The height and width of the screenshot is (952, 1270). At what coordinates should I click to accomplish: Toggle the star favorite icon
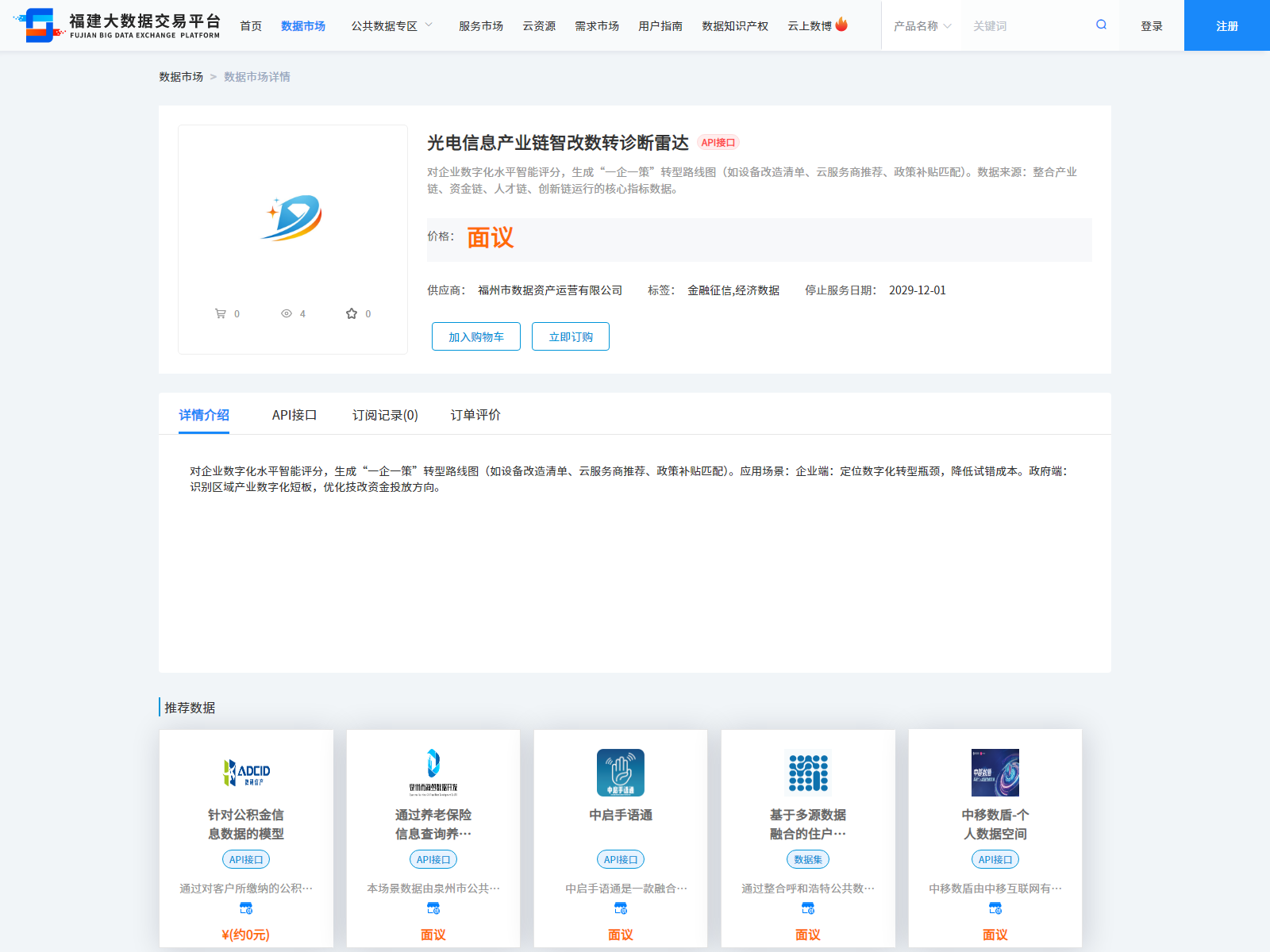coord(352,313)
